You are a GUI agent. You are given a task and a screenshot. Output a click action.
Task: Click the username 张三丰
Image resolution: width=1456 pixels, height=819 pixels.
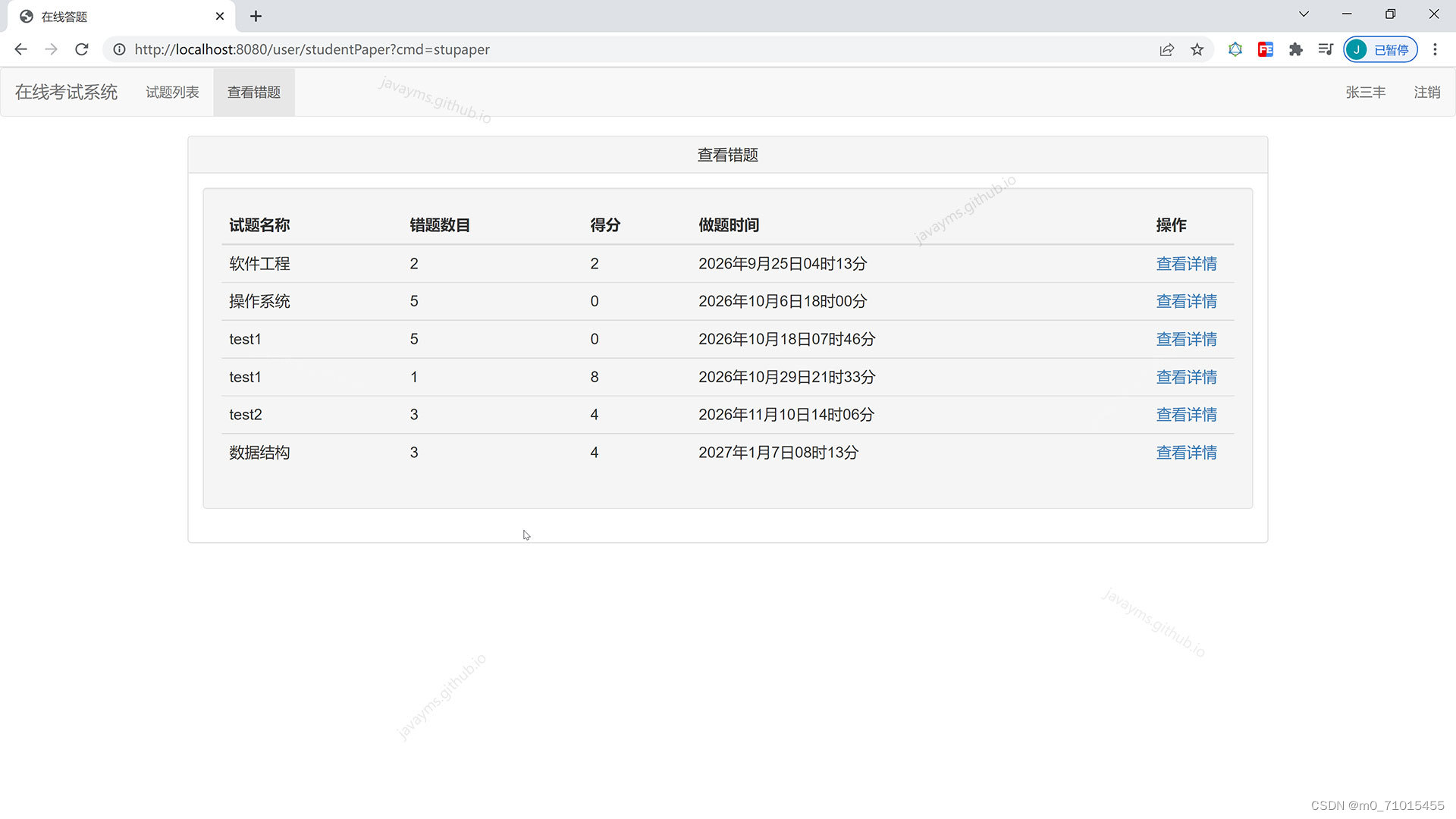coord(1365,92)
